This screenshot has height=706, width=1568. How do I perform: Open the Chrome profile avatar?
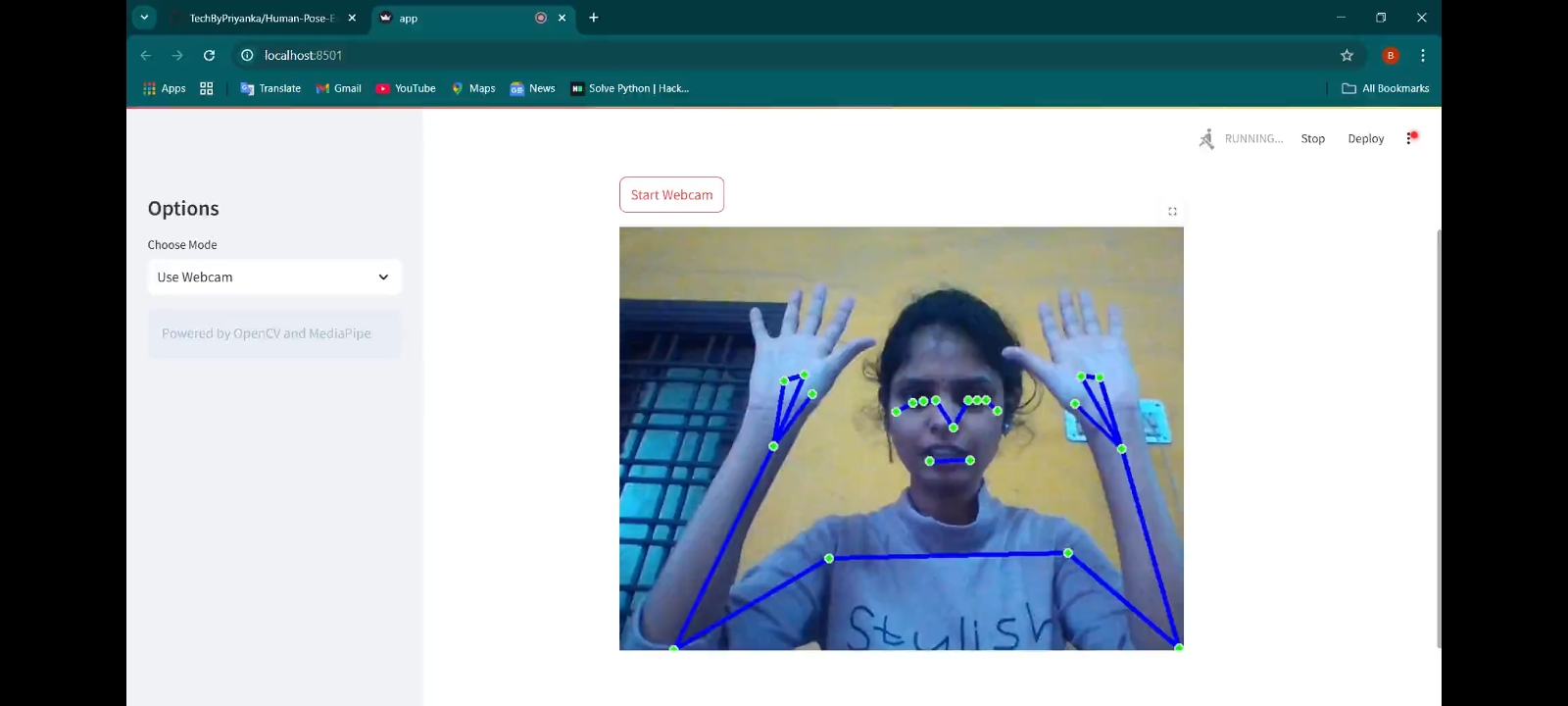[1390, 56]
